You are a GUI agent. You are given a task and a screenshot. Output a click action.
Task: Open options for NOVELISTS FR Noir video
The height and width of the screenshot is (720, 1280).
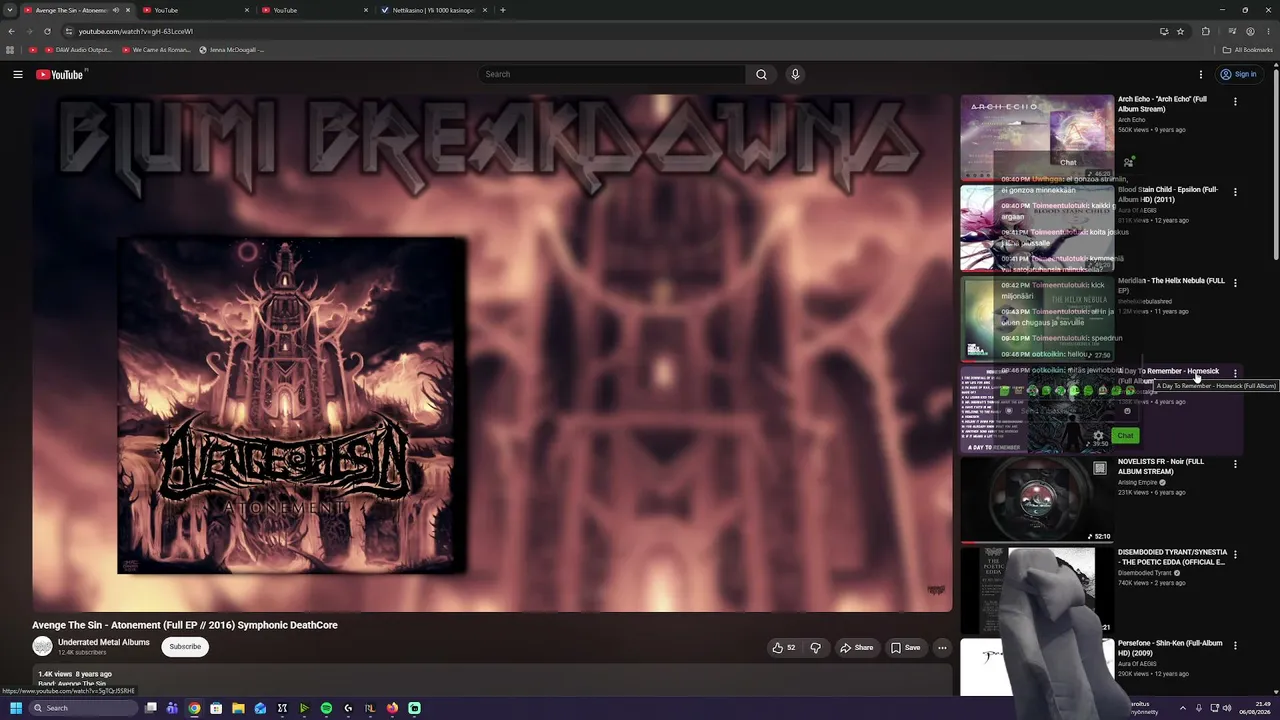click(x=1235, y=464)
